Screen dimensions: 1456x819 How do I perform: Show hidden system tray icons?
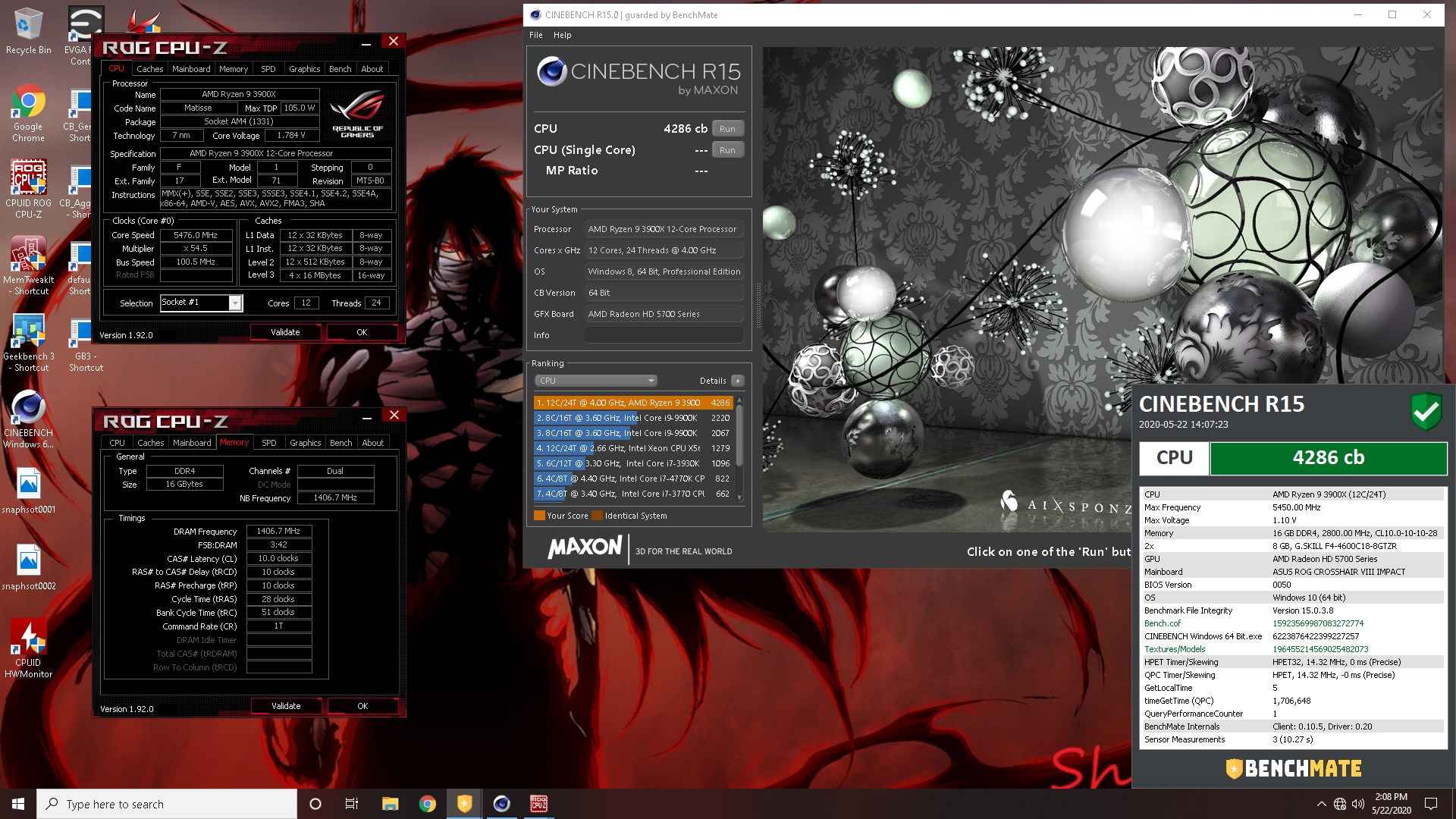(1321, 804)
